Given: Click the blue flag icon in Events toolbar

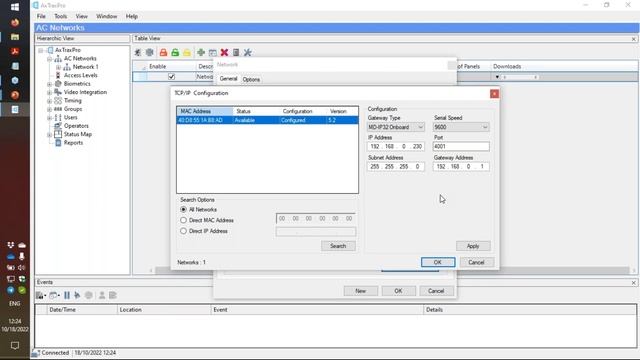Looking at the screenshot, I should pos(77,295).
